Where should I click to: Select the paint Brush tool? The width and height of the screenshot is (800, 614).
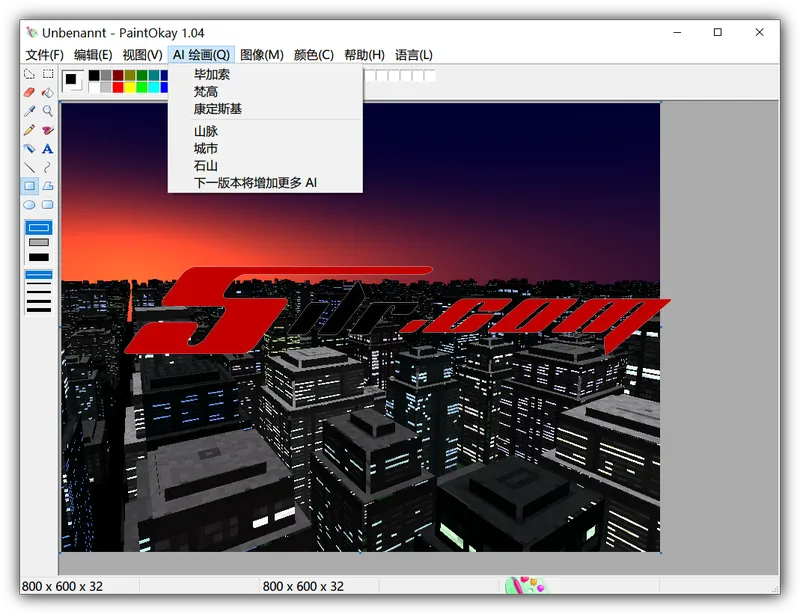coord(47,130)
